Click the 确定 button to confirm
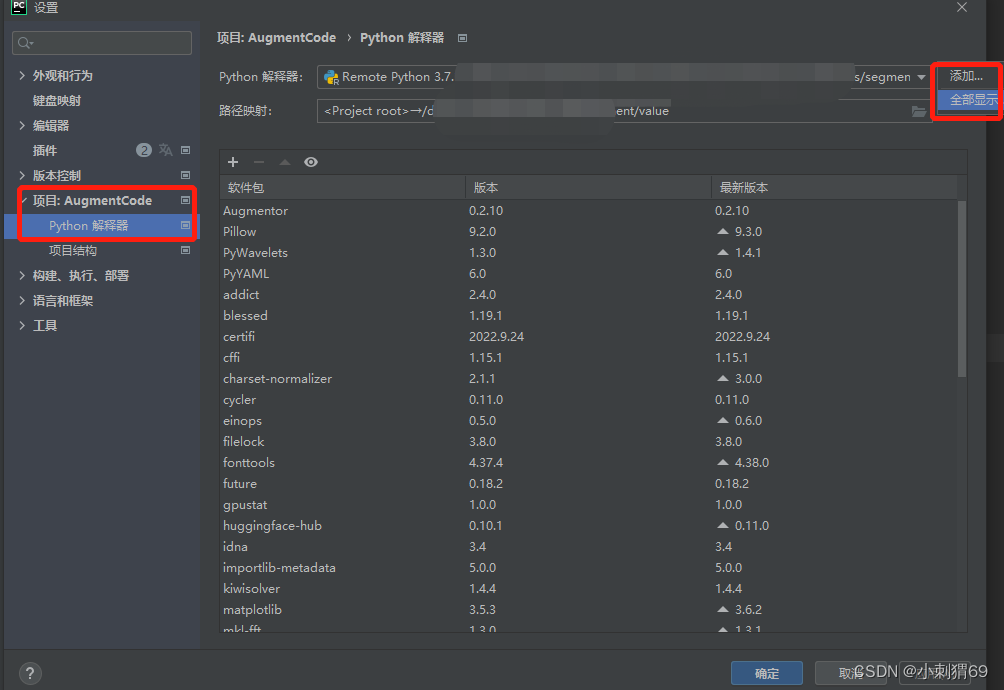The width and height of the screenshot is (1004, 690). [766, 673]
